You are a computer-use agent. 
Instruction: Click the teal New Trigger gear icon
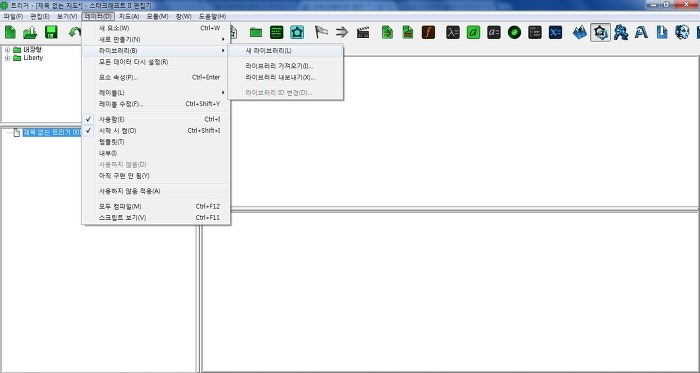pyautogui.click(x=297, y=32)
